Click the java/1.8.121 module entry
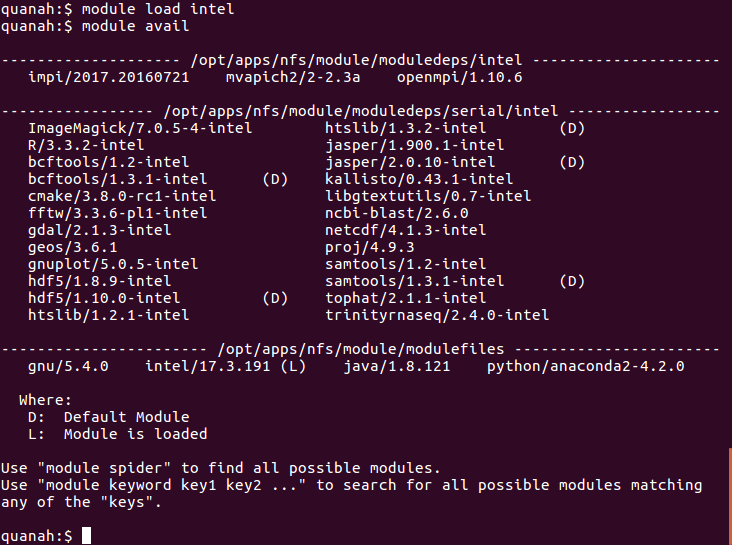This screenshot has height=545, width=732. click(397, 366)
